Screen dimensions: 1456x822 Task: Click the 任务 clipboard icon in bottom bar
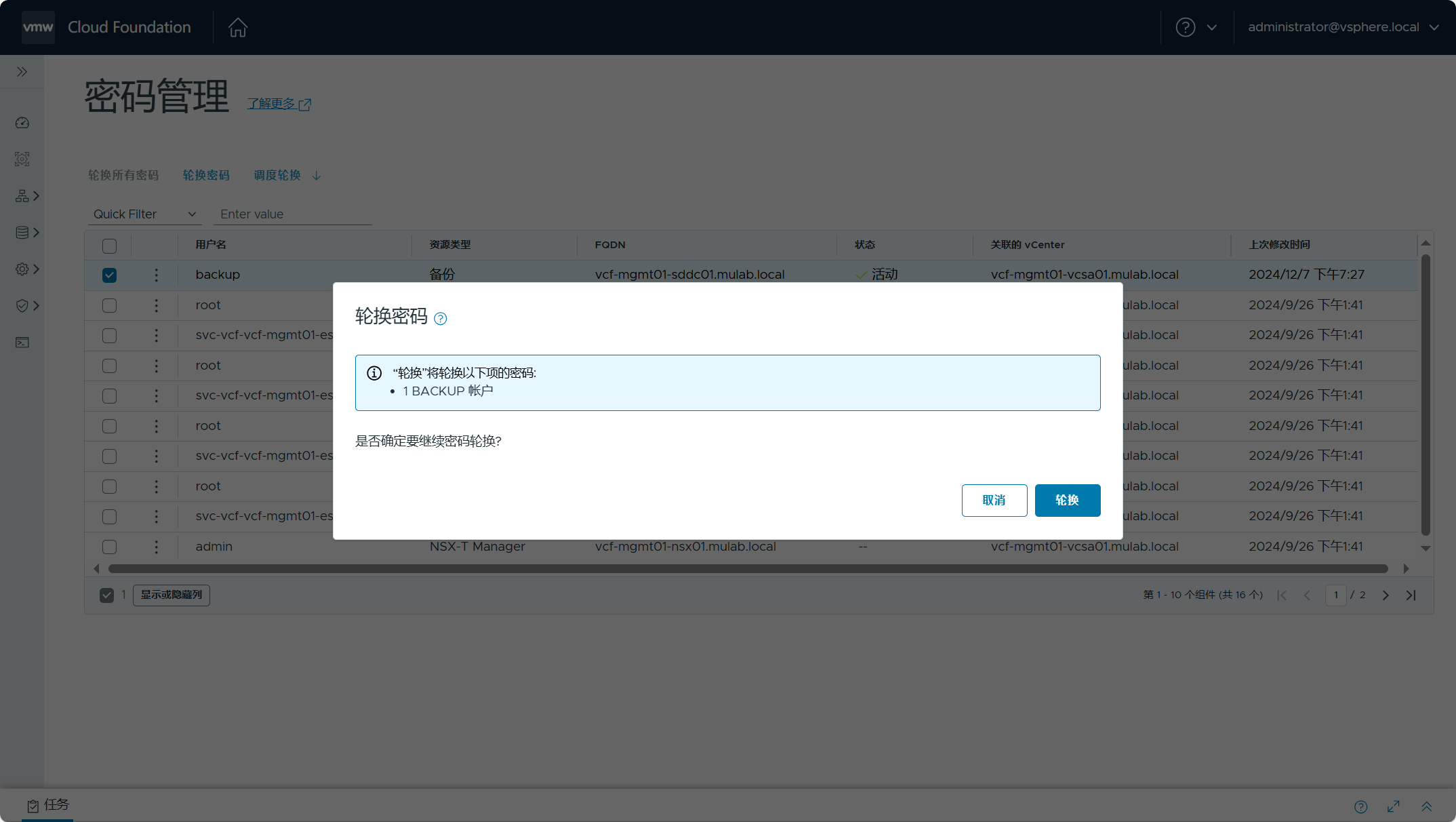coord(33,806)
